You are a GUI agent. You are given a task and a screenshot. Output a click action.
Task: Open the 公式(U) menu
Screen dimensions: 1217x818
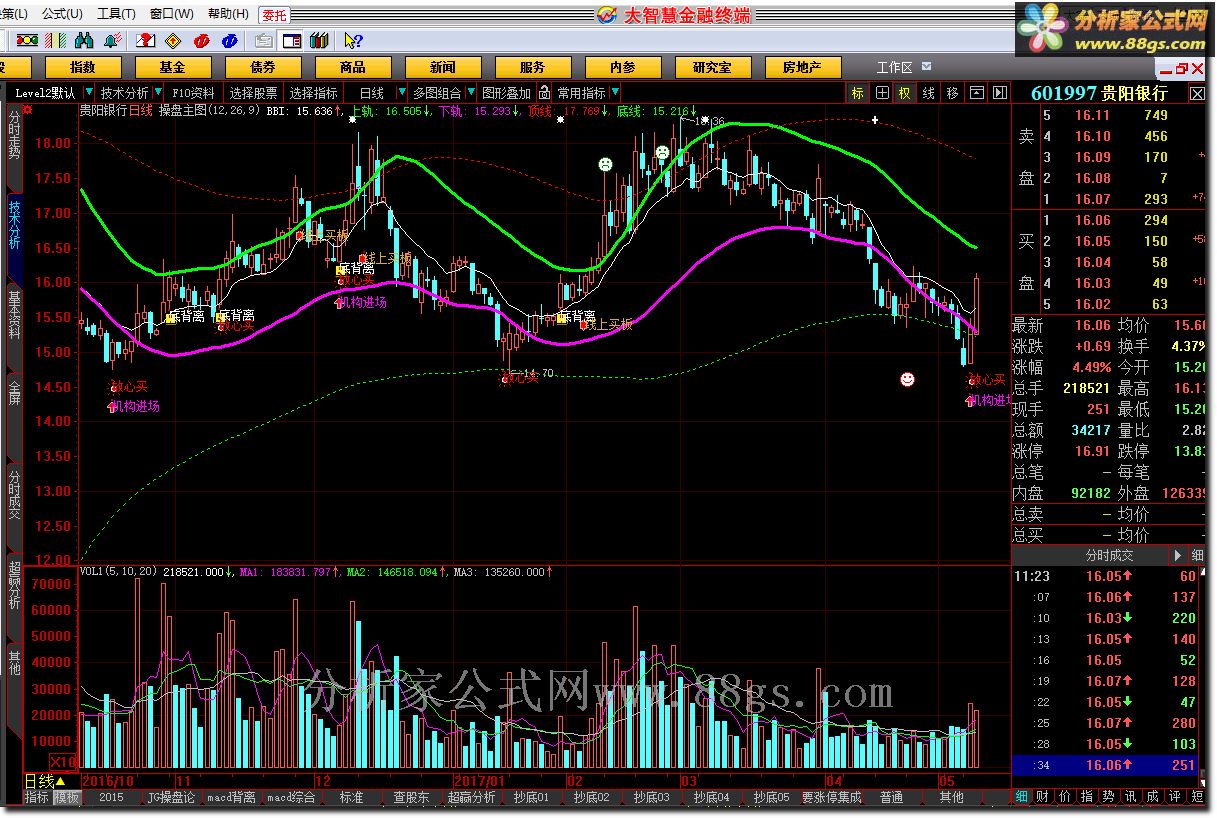coord(62,14)
